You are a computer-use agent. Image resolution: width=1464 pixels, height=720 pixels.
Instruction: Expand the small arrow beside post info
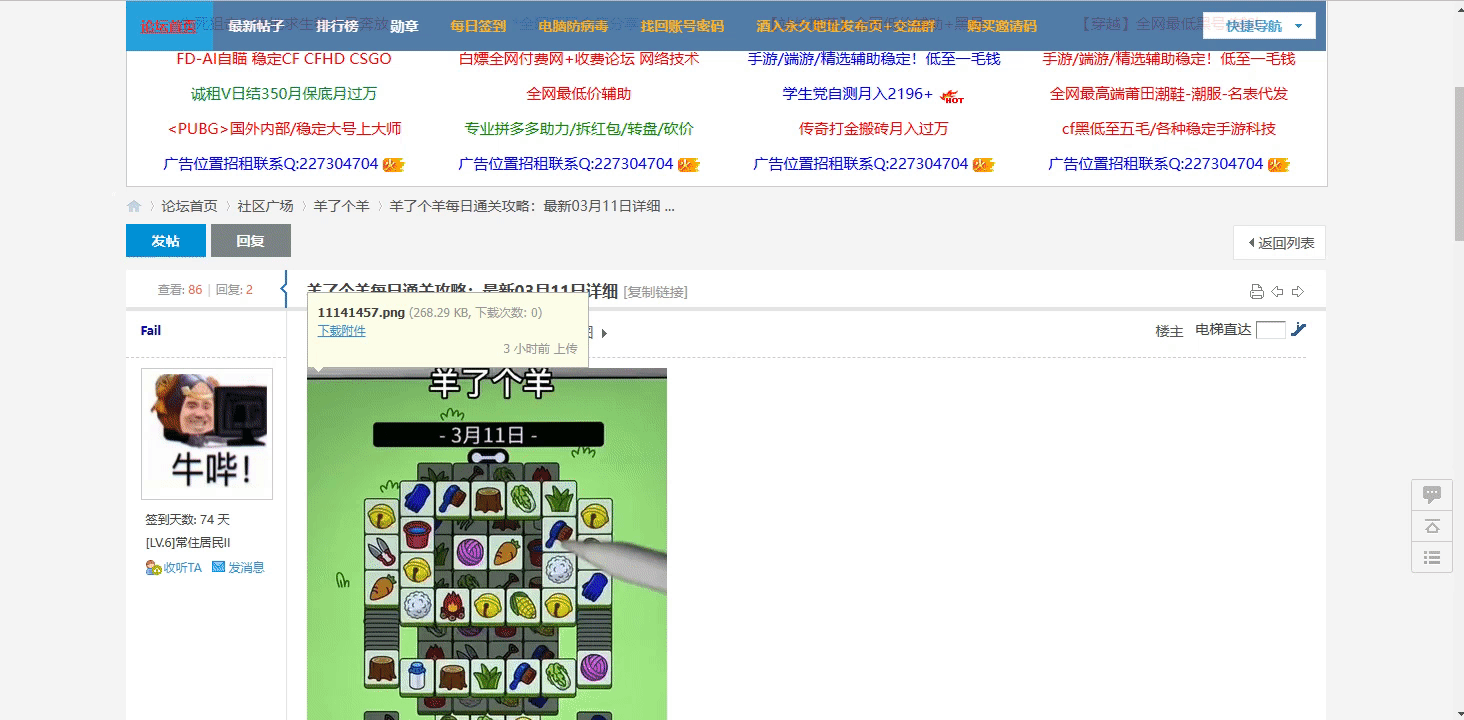point(604,333)
